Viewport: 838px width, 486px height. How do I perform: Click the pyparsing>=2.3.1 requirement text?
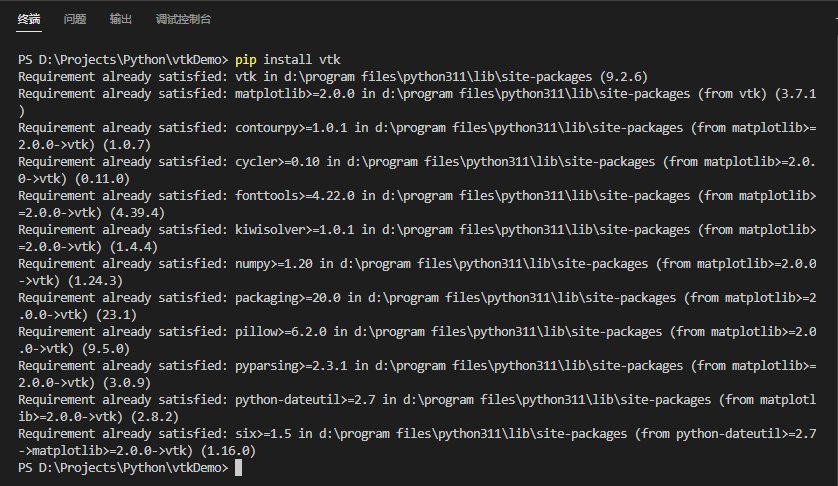tap(291, 366)
